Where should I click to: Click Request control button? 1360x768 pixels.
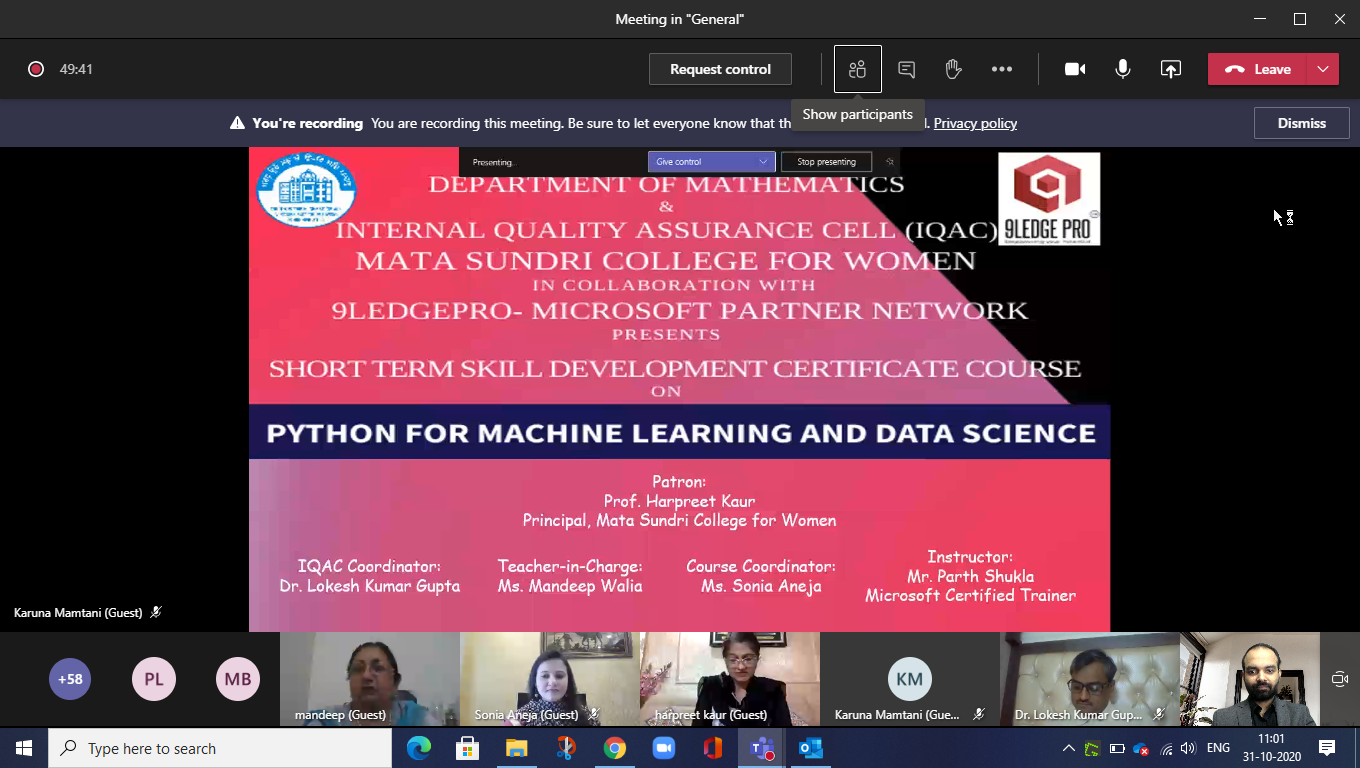720,69
